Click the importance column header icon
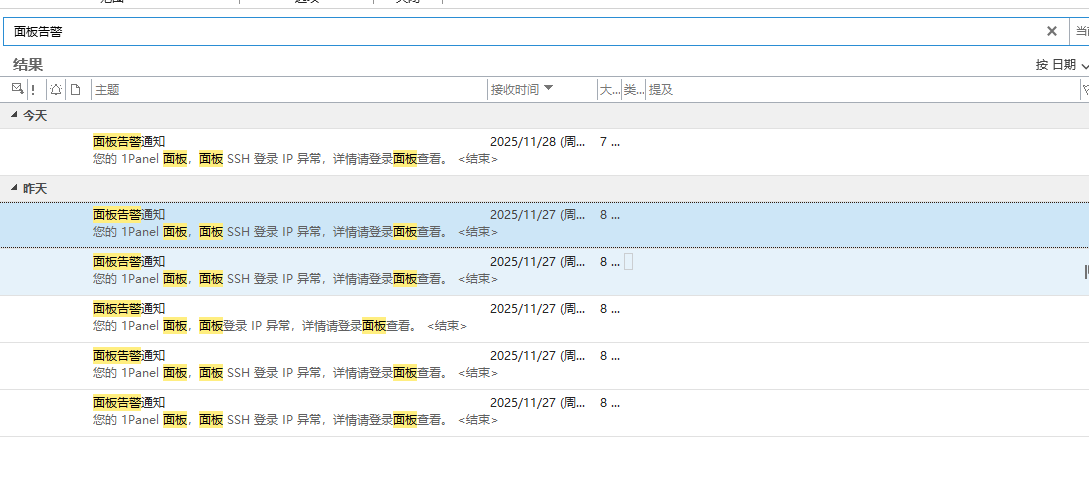1089x490 pixels. coord(33,90)
